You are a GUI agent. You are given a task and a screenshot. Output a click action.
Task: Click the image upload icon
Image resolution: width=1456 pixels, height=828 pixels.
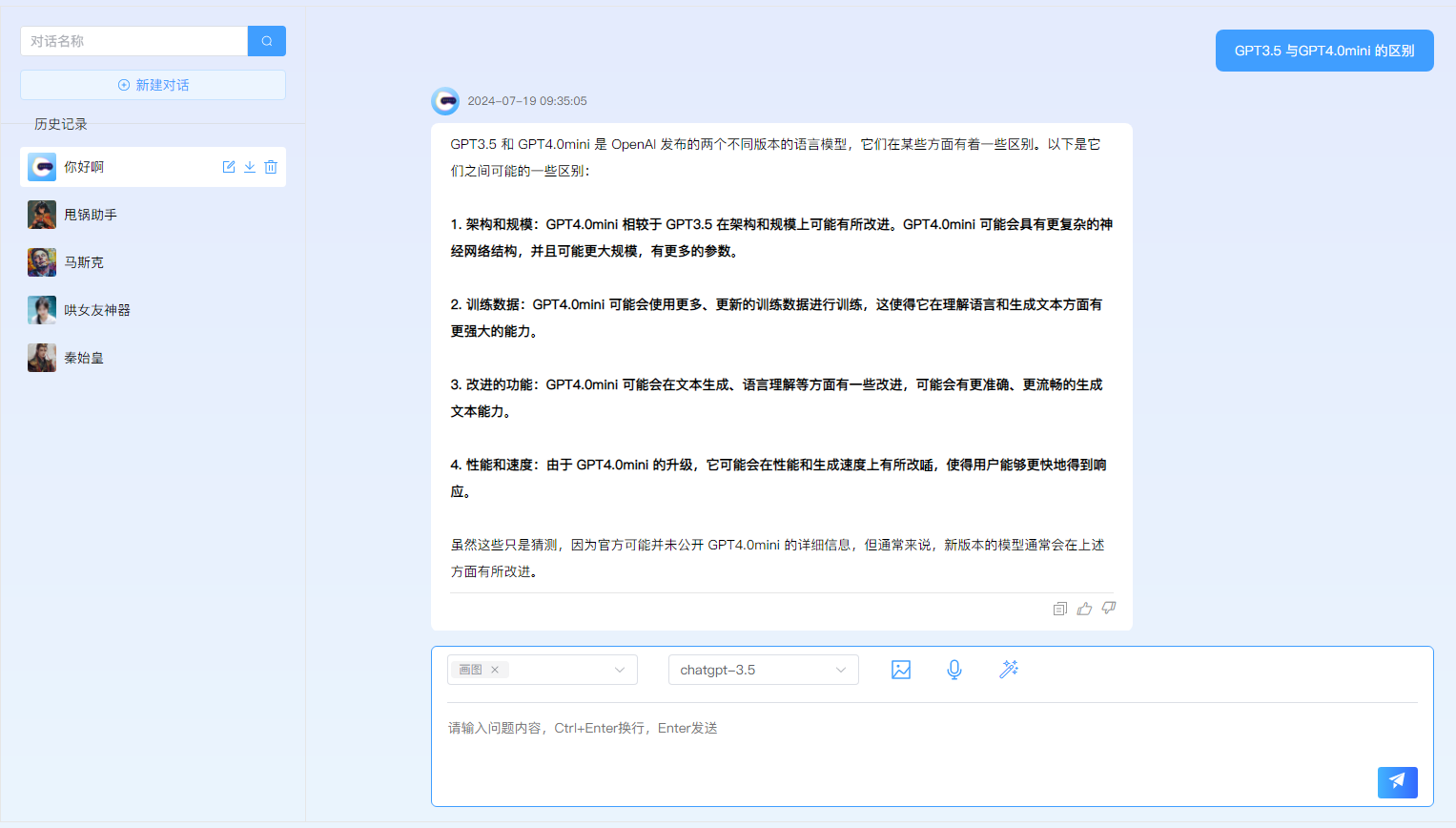(901, 670)
